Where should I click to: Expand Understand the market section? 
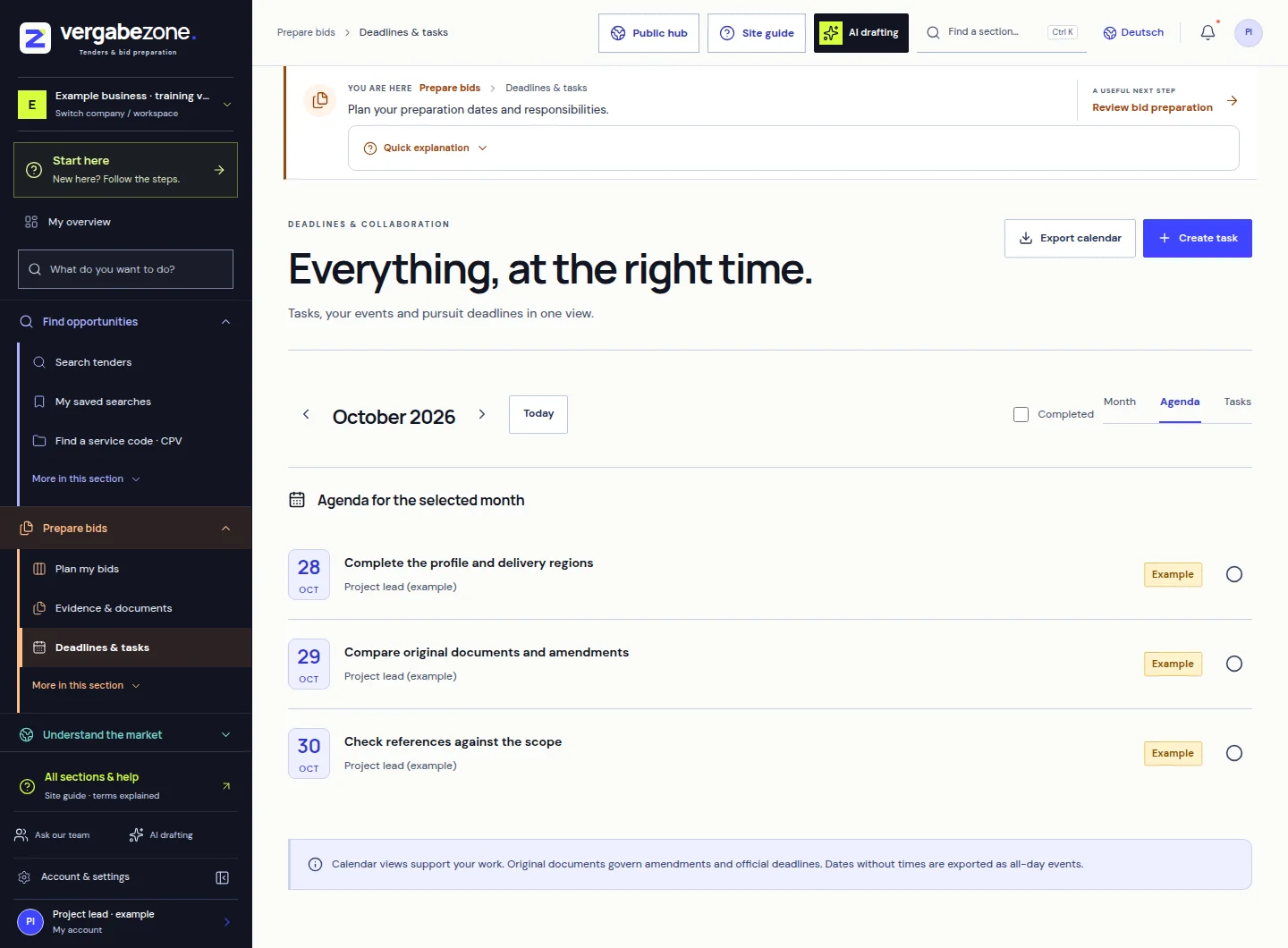pyautogui.click(x=126, y=735)
